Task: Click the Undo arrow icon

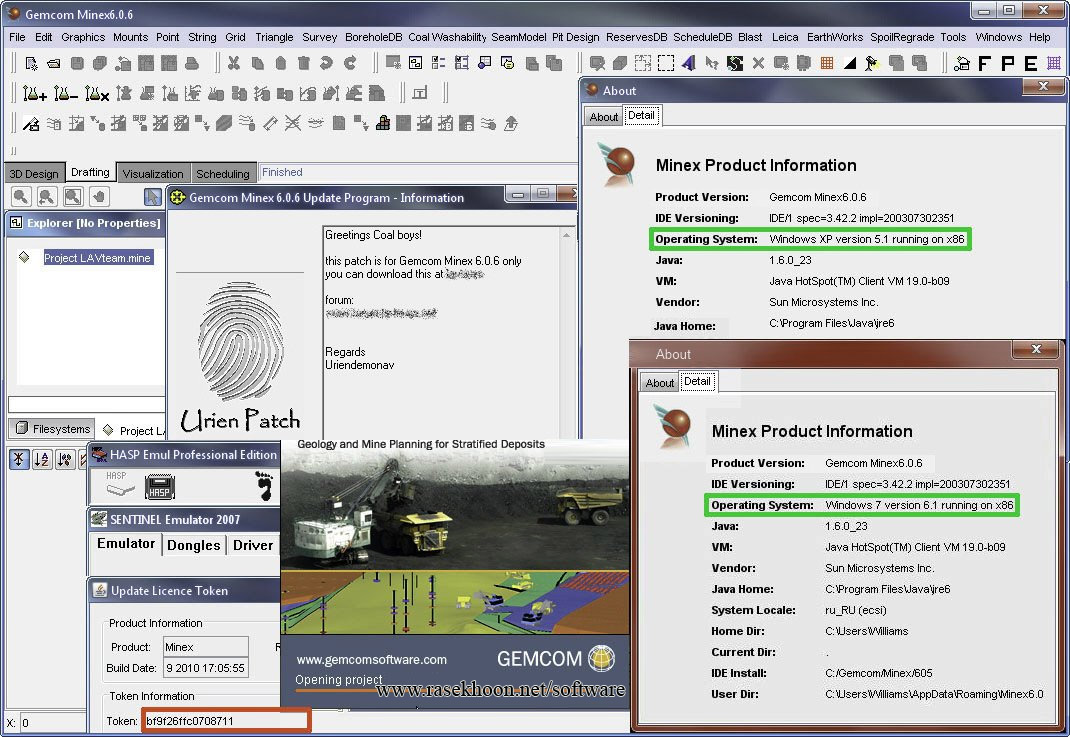Action: point(326,63)
